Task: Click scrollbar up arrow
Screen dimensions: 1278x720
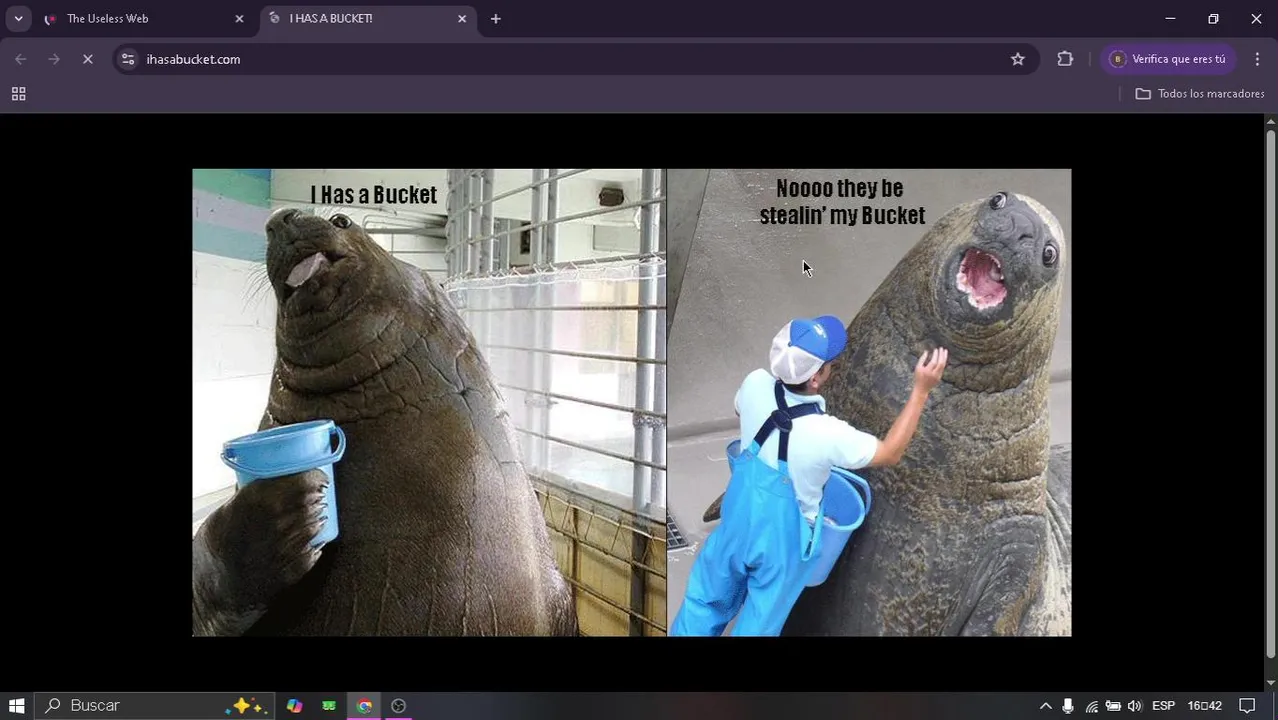Action: coord(1271,121)
